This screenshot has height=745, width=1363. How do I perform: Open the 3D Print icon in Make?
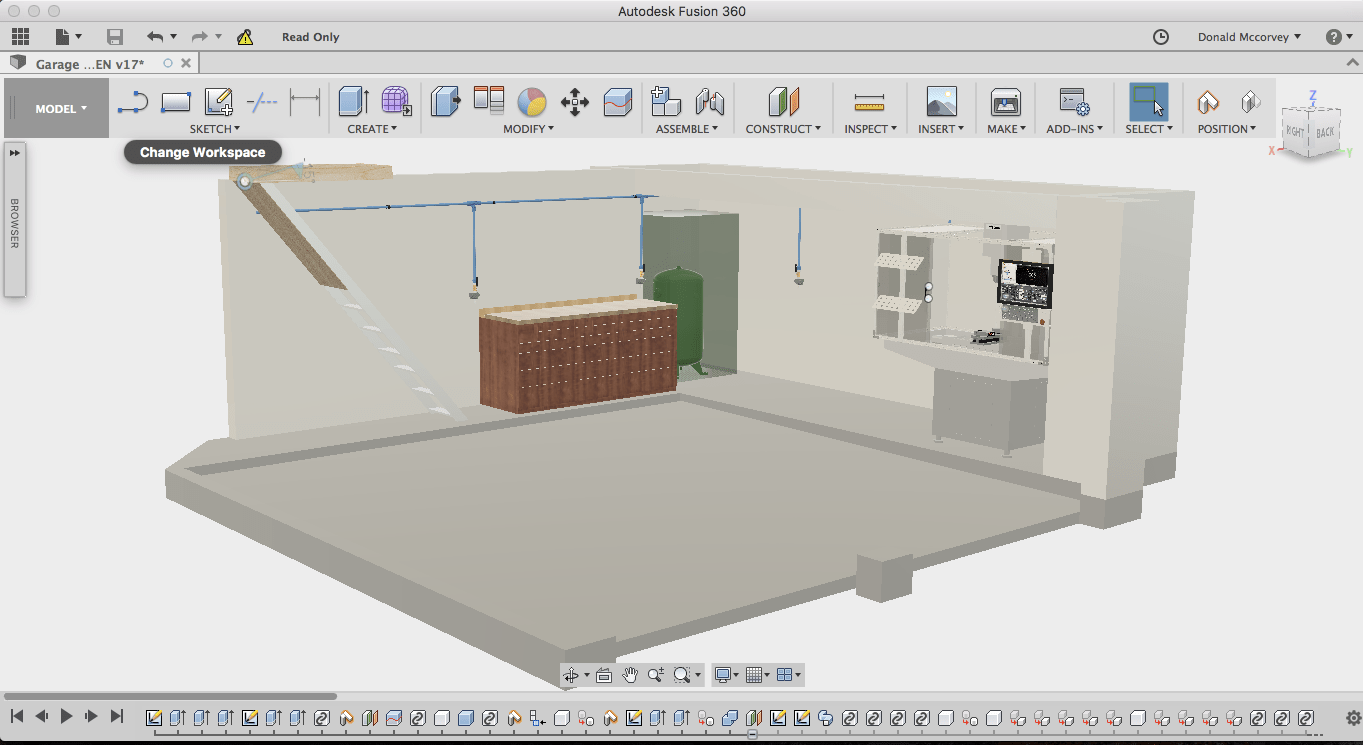coord(1005,101)
